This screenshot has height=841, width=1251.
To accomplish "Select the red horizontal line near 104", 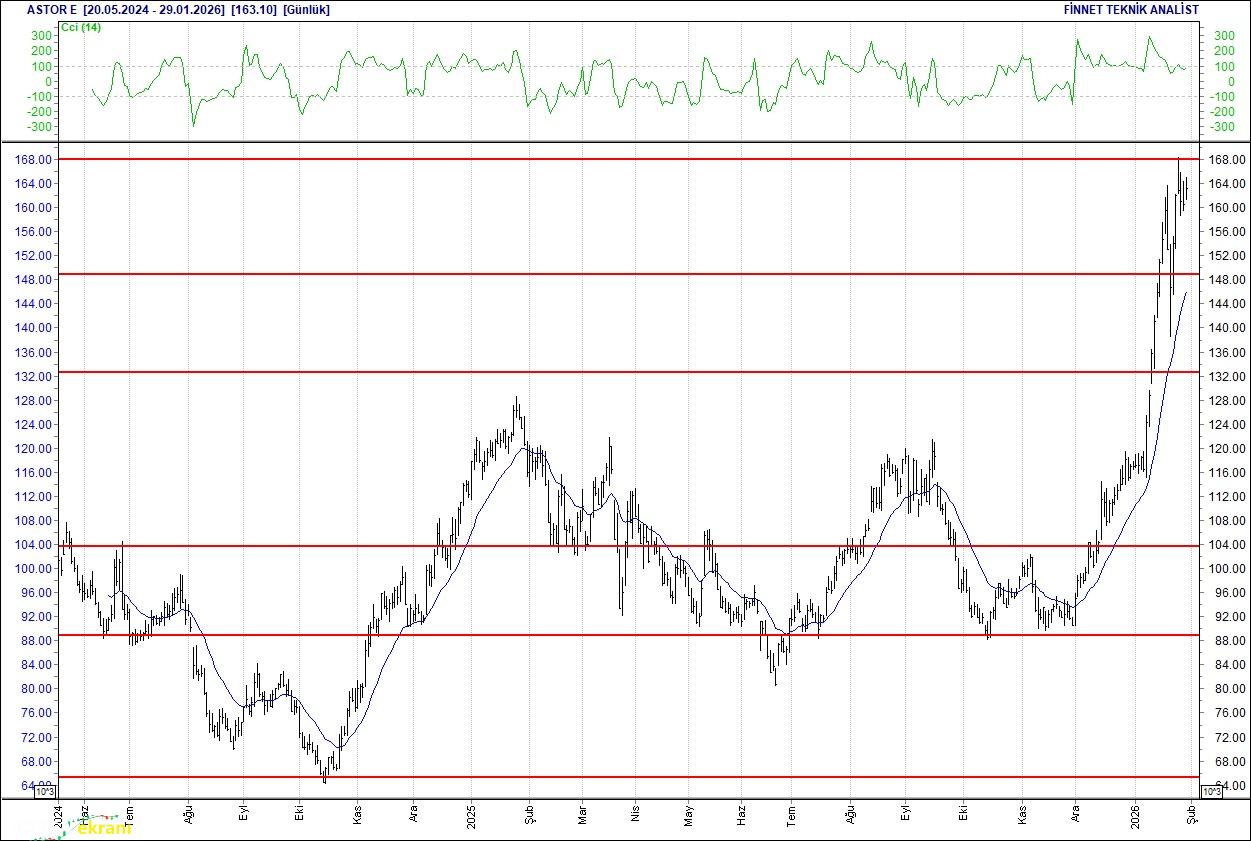I will pyautogui.click(x=600, y=546).
